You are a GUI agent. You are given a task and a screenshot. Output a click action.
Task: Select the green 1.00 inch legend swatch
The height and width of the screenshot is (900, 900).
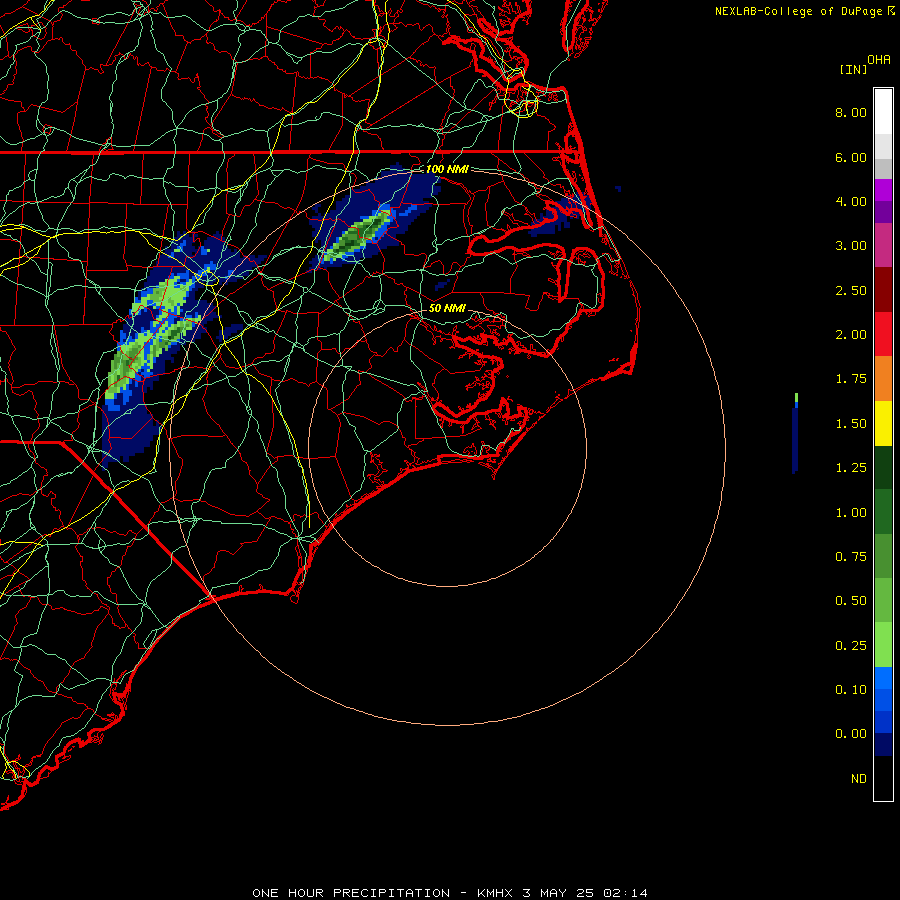[883, 512]
